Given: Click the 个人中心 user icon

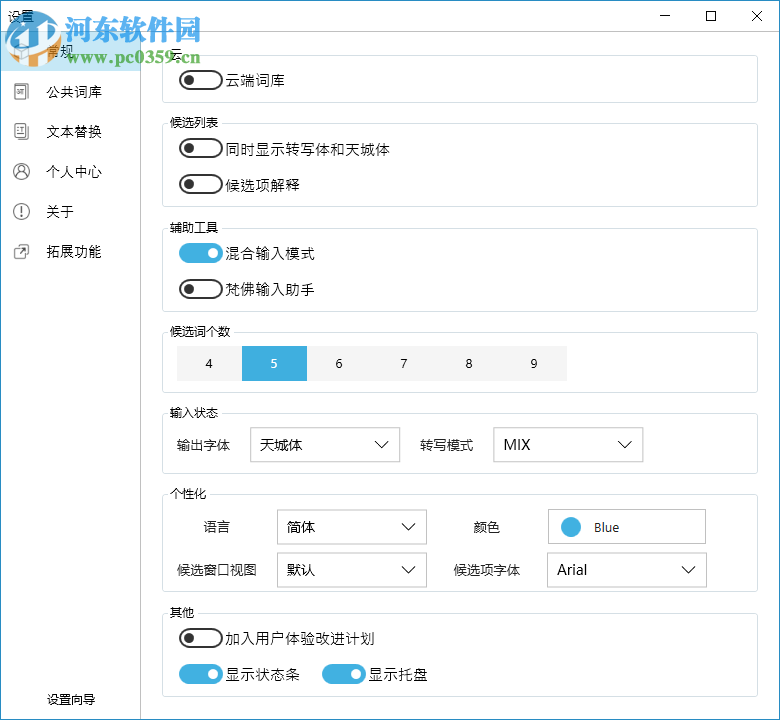Looking at the screenshot, I should [21, 171].
